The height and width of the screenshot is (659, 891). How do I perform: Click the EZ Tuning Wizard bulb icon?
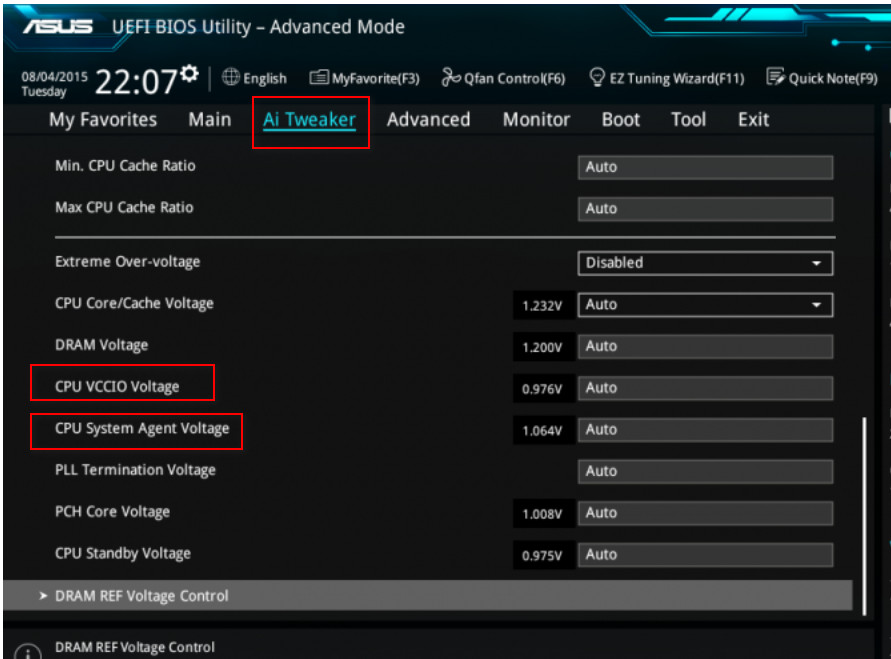(x=597, y=77)
